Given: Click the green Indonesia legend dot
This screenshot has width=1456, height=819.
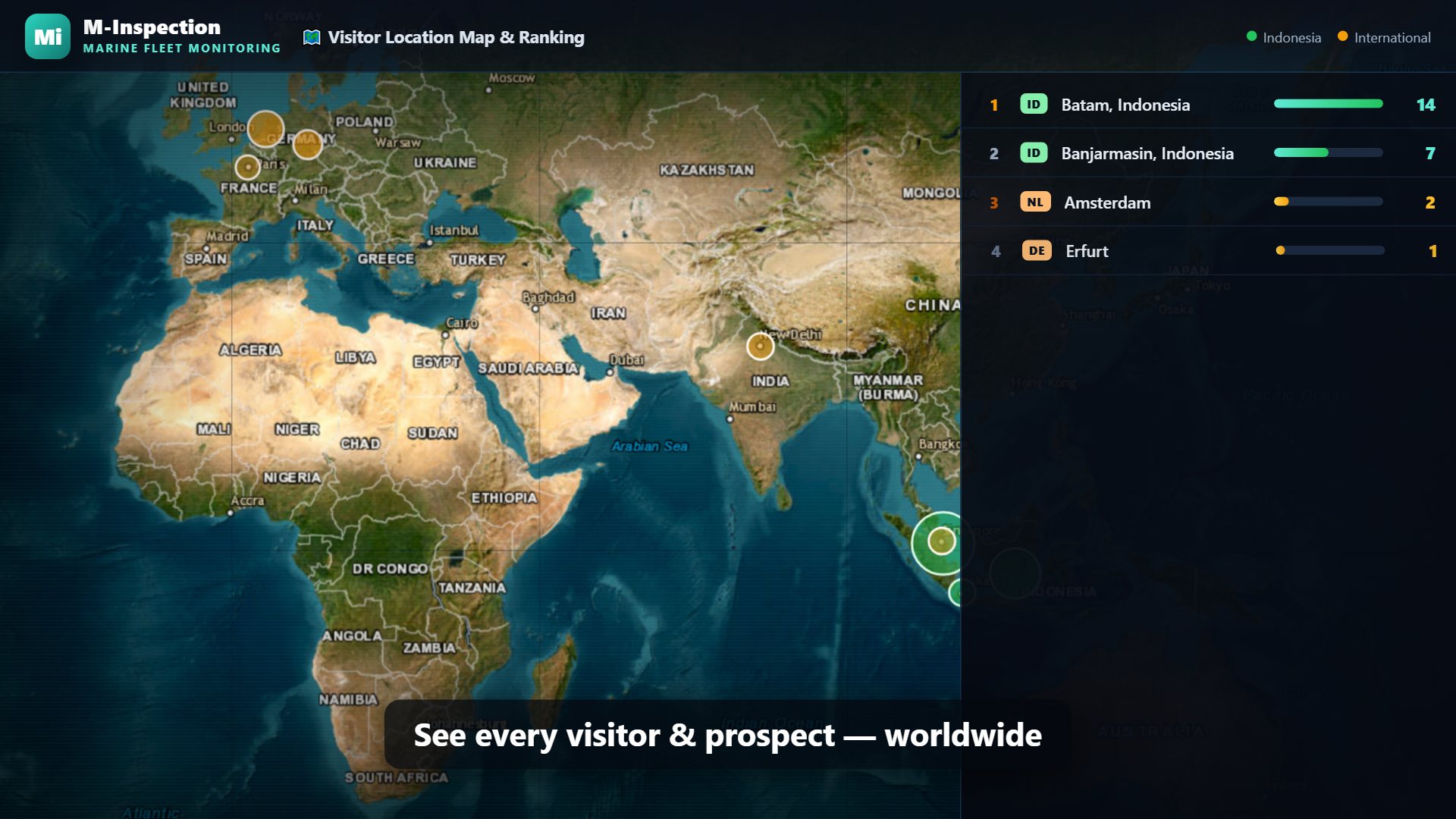Looking at the screenshot, I should point(1252,36).
